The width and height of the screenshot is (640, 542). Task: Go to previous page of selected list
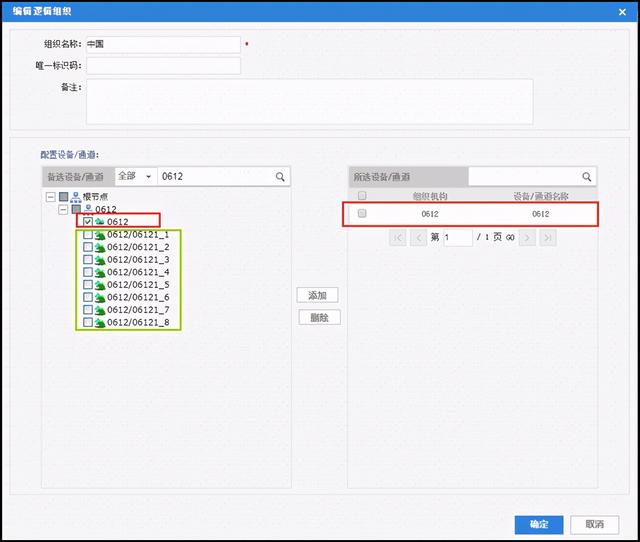pyautogui.click(x=418, y=237)
